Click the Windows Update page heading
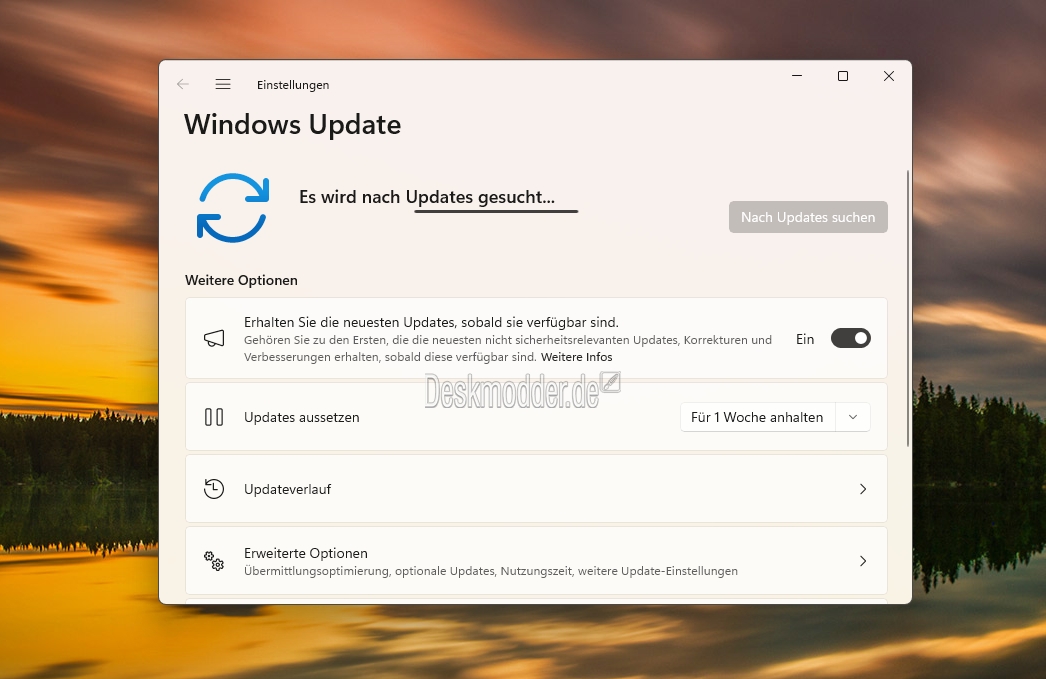This screenshot has width=1046, height=679. (x=293, y=125)
